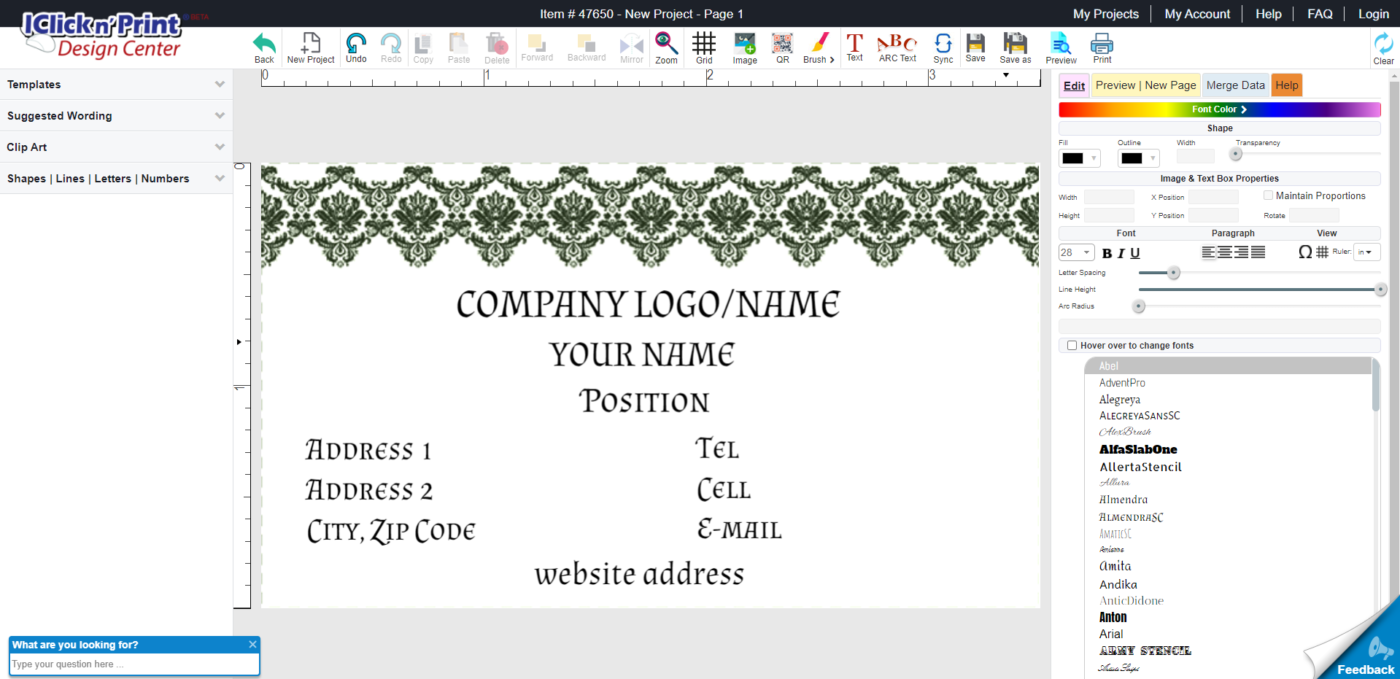Adjust the Letter Spacing slider
Viewport: 1400px width, 679px height.
click(1172, 272)
